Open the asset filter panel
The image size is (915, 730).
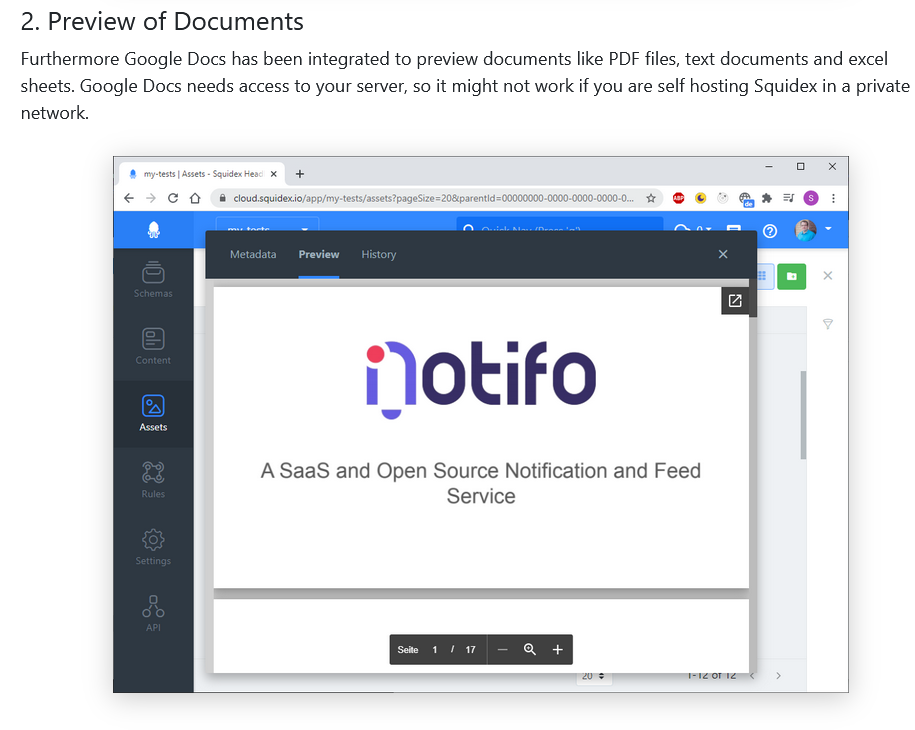coord(827,324)
